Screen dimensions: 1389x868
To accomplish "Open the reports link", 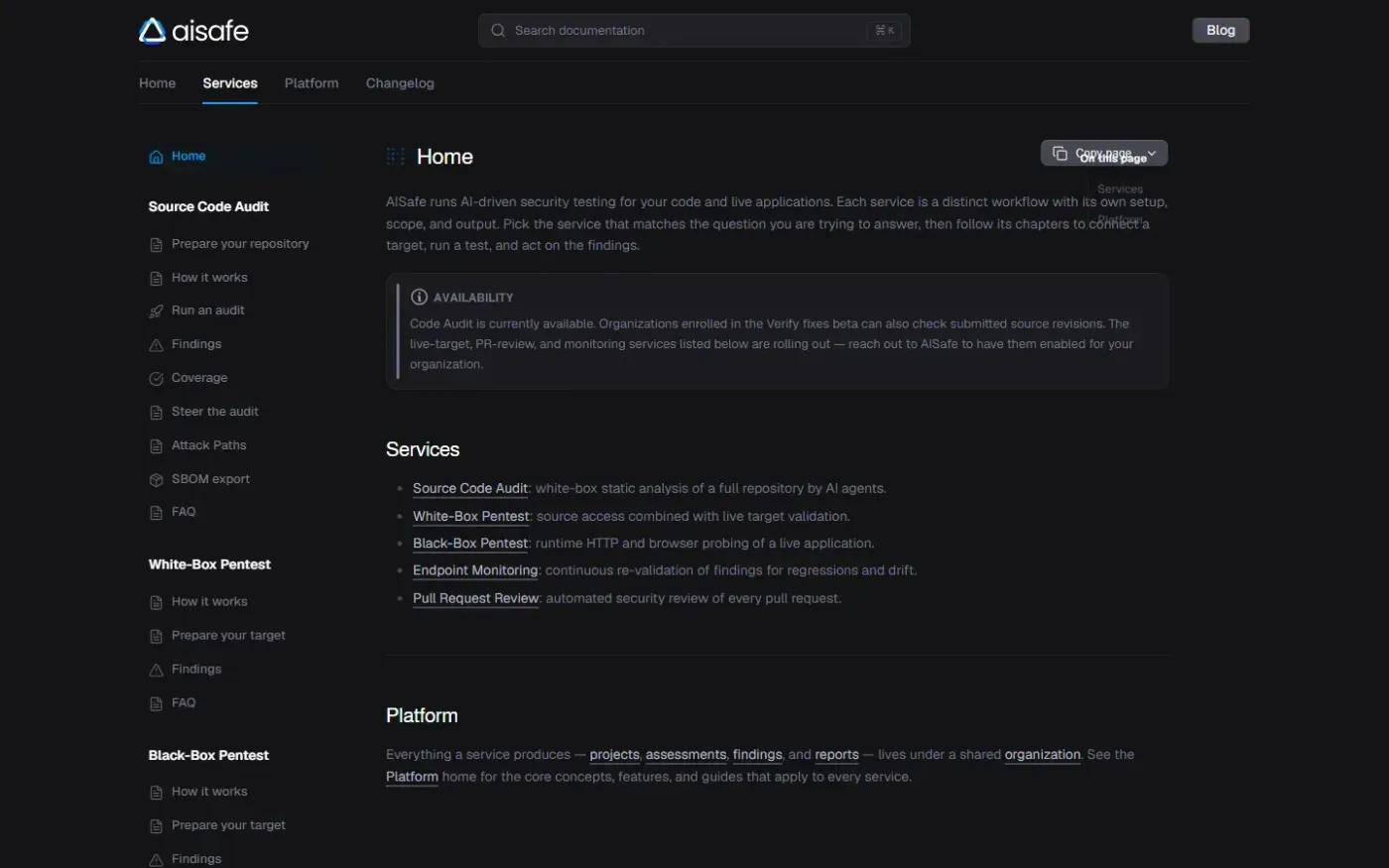I will pyautogui.click(x=836, y=755).
